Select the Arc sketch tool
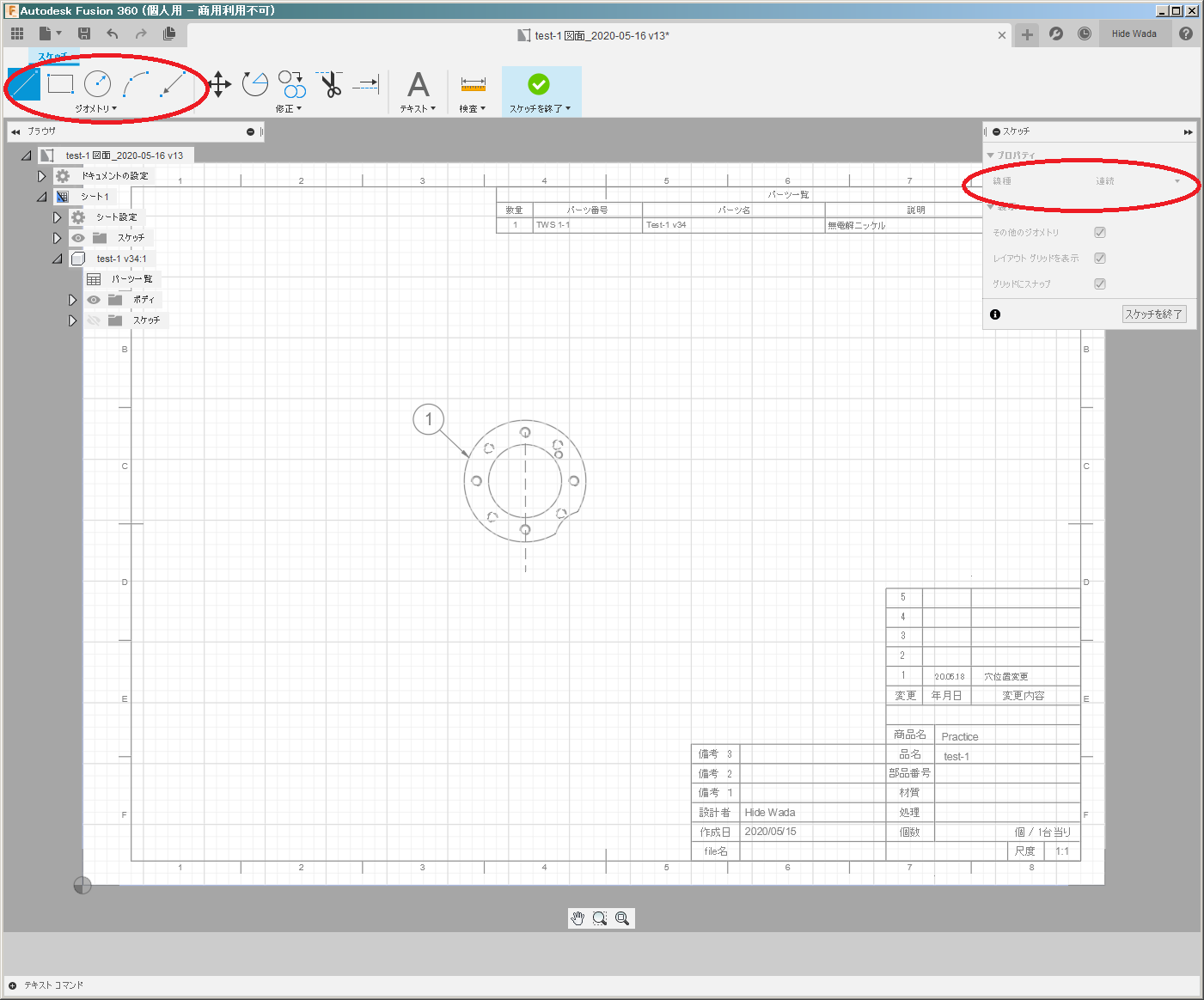 pos(136,84)
